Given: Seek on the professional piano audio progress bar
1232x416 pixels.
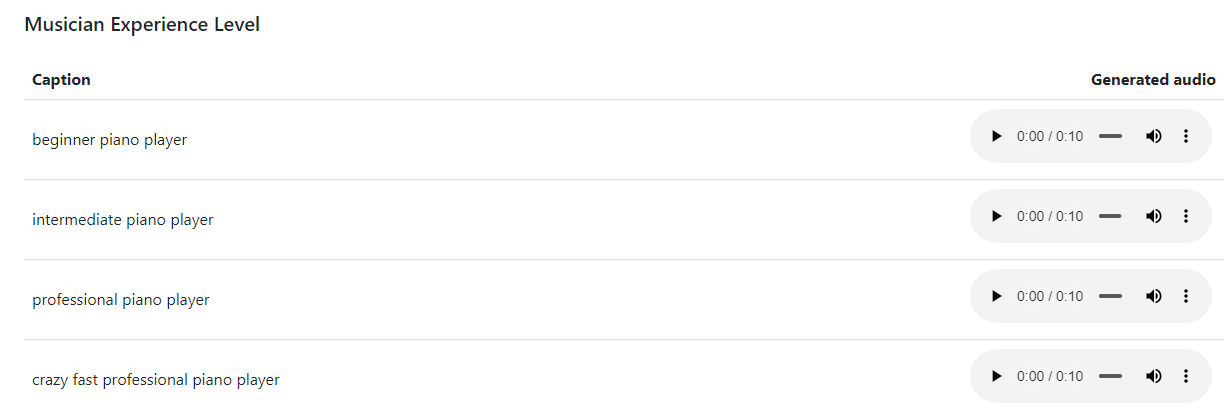Looking at the screenshot, I should (x=1110, y=296).
